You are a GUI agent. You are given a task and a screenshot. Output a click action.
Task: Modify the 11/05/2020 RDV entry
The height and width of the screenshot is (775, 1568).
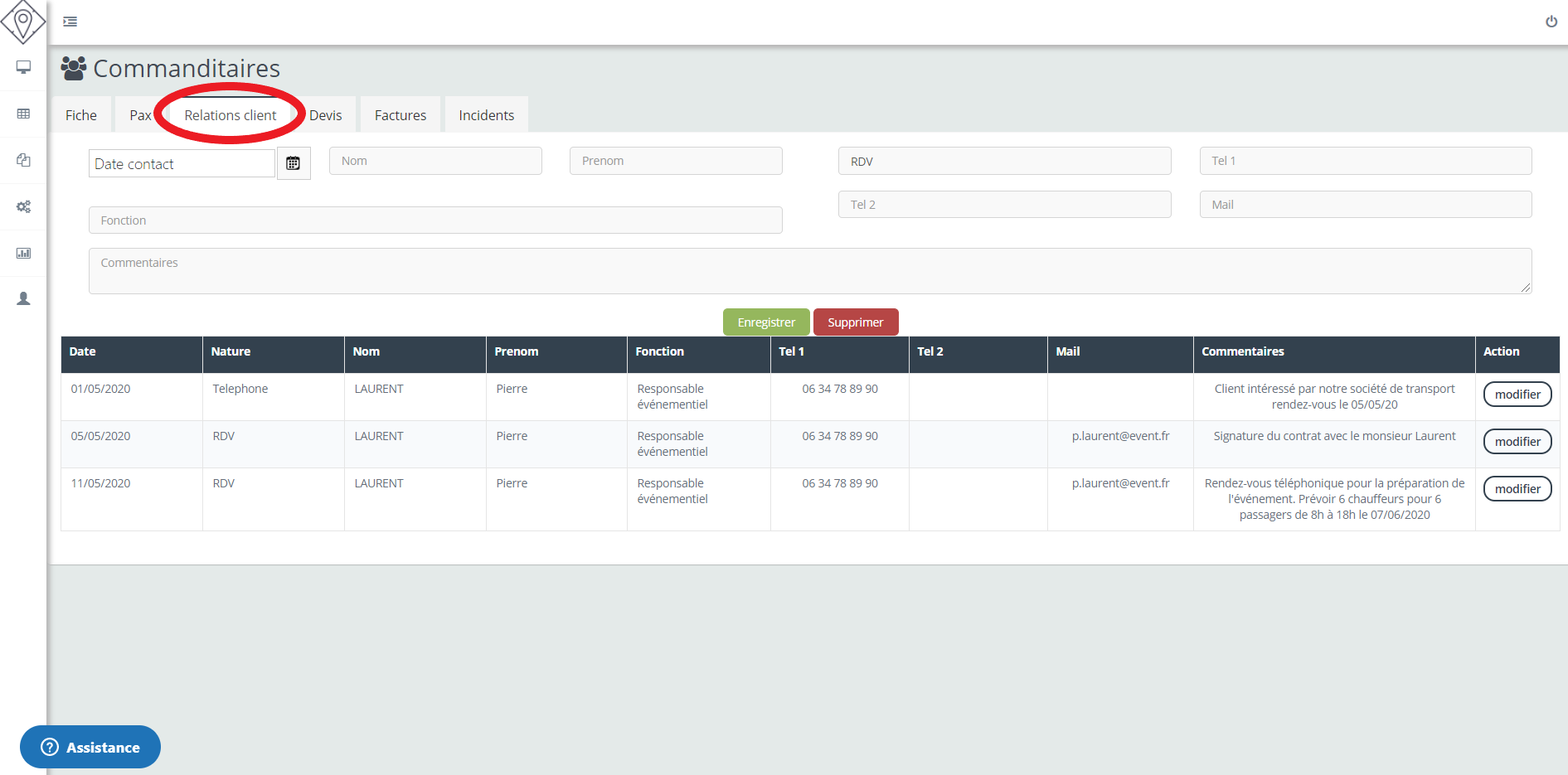point(1517,489)
